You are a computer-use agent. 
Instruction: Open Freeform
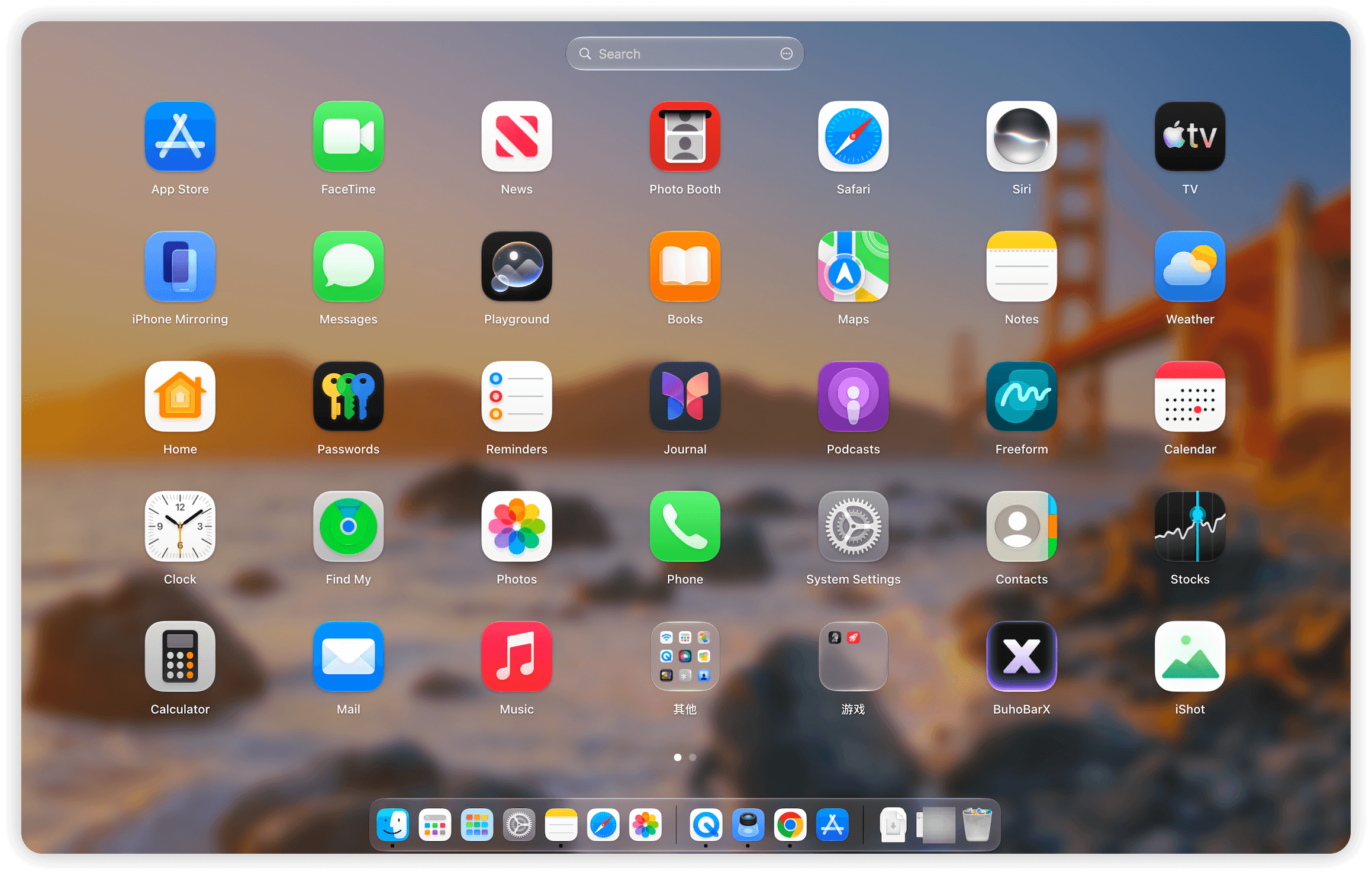pyautogui.click(x=1022, y=396)
